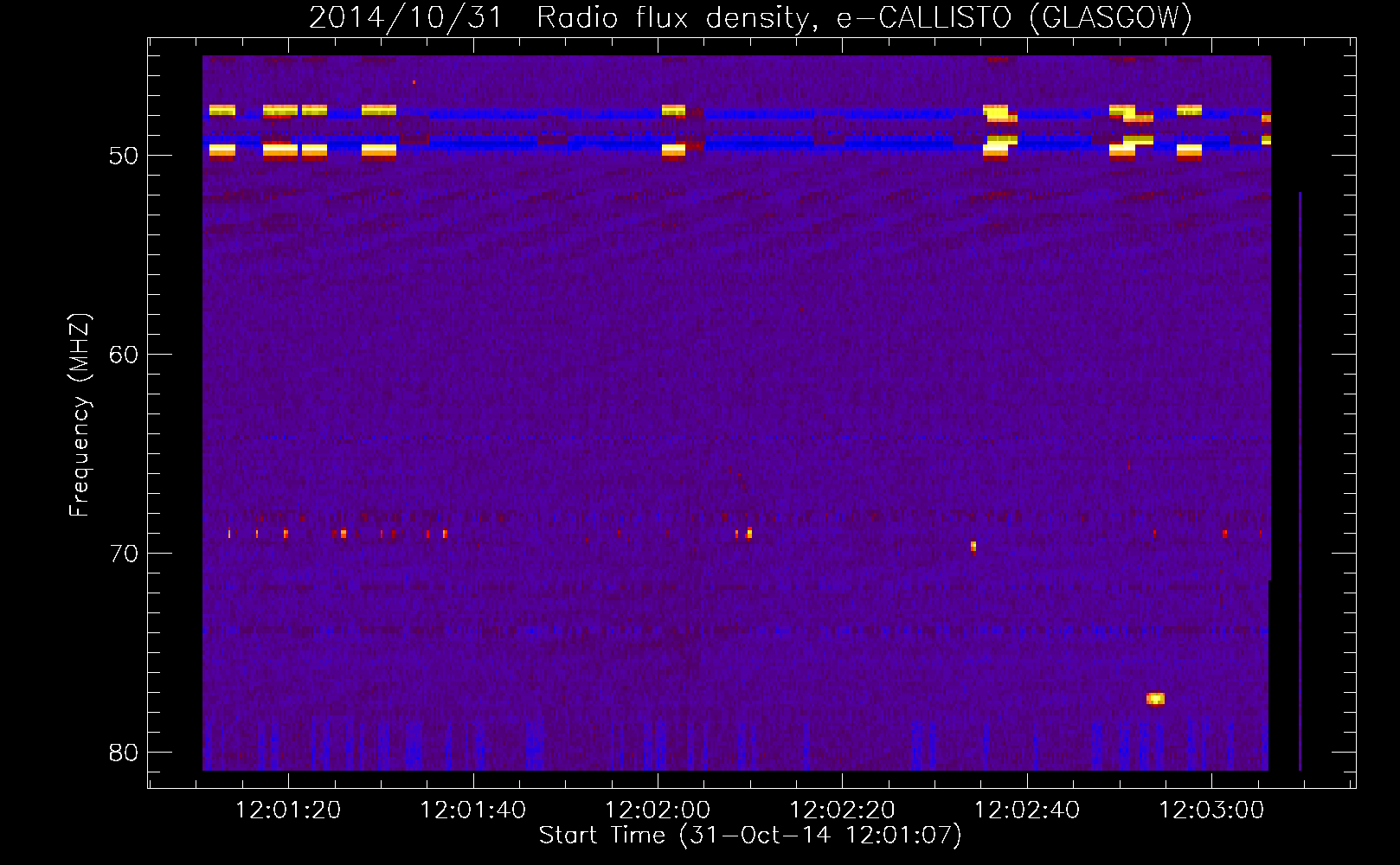Click the 60 MHz frequency tick label
The image size is (1400, 865).
(x=124, y=355)
